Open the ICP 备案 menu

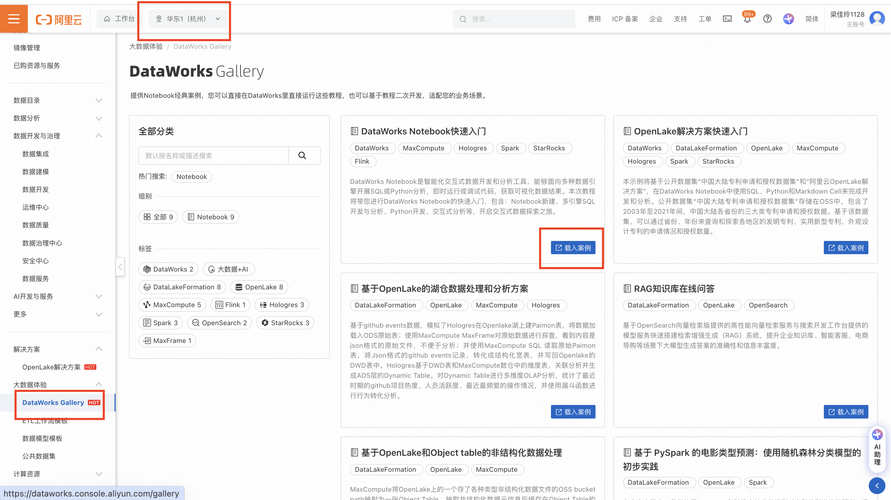pyautogui.click(x=624, y=19)
